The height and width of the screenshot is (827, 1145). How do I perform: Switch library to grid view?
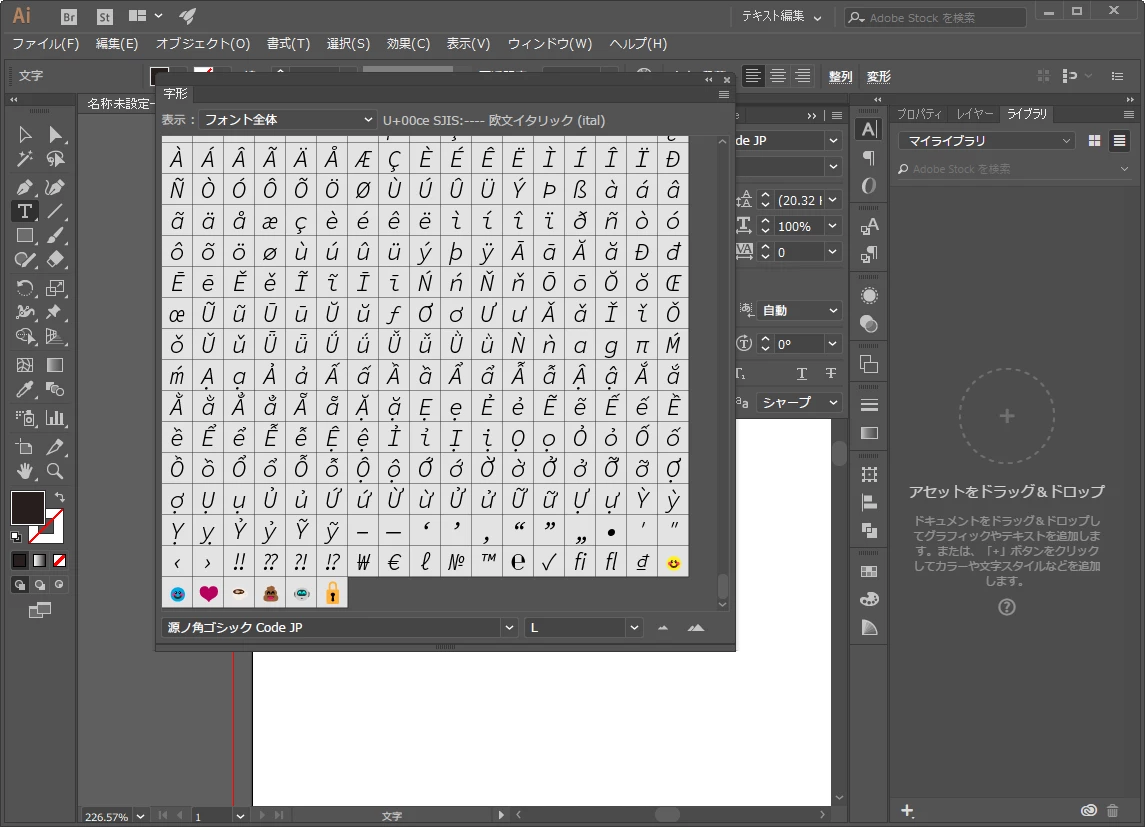1094,141
